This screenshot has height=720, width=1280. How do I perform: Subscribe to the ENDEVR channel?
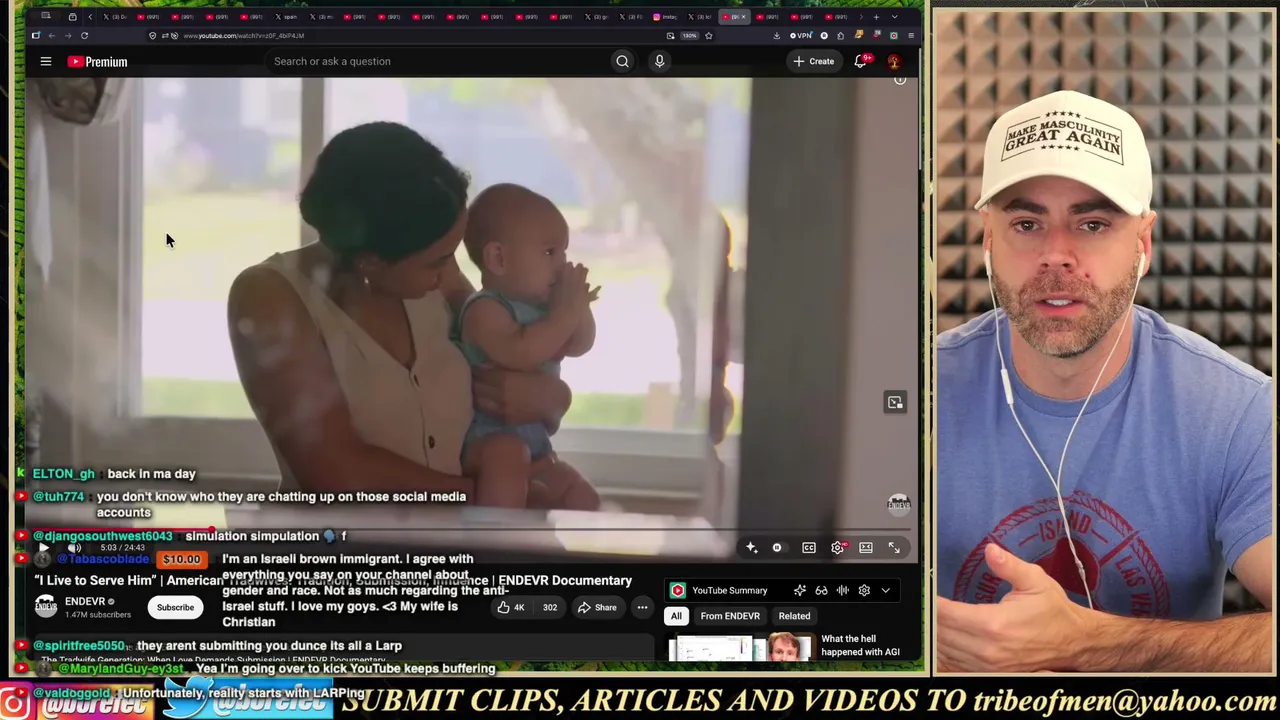175,607
